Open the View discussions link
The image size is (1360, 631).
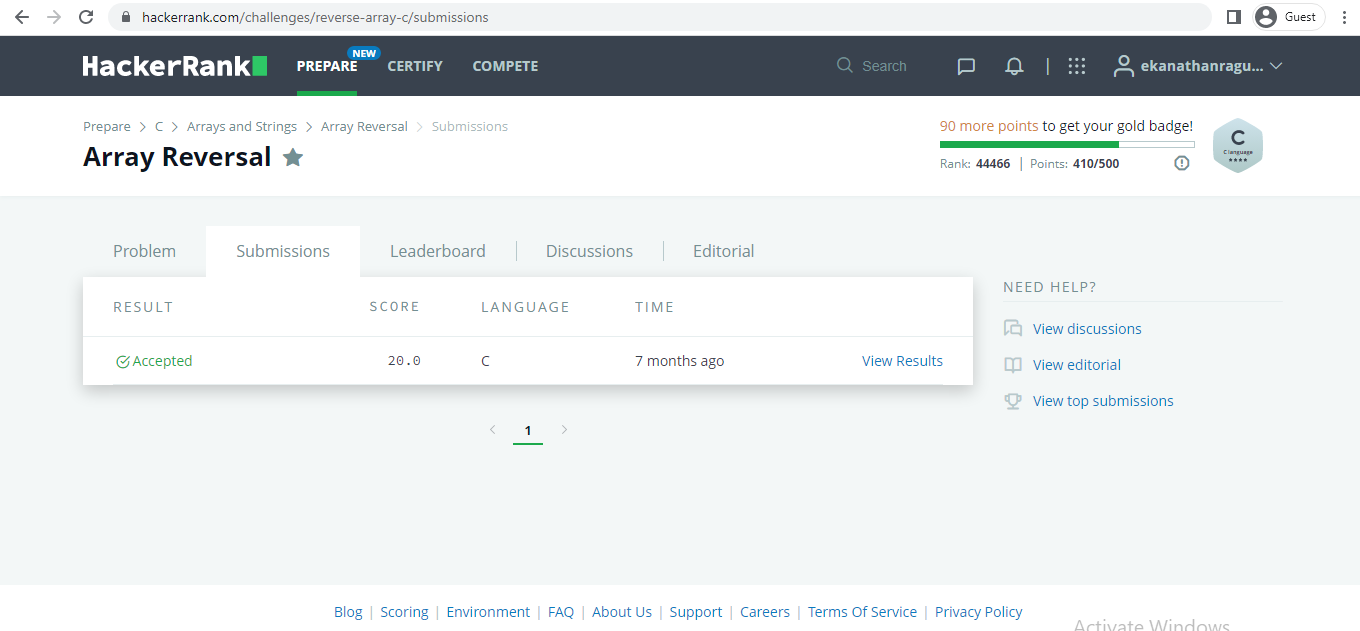[1087, 329]
